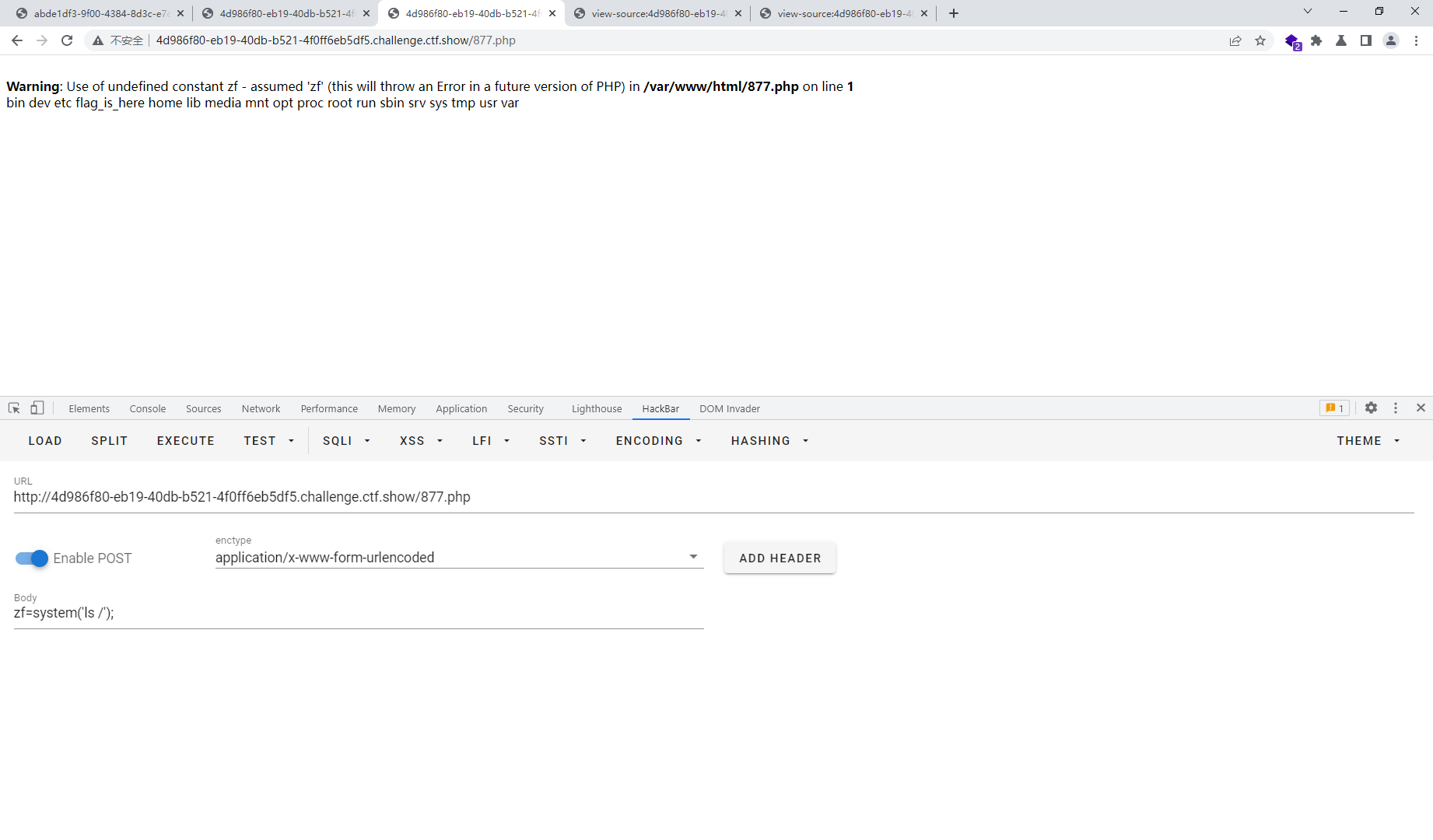Click HackBar LOAD button

coord(45,441)
